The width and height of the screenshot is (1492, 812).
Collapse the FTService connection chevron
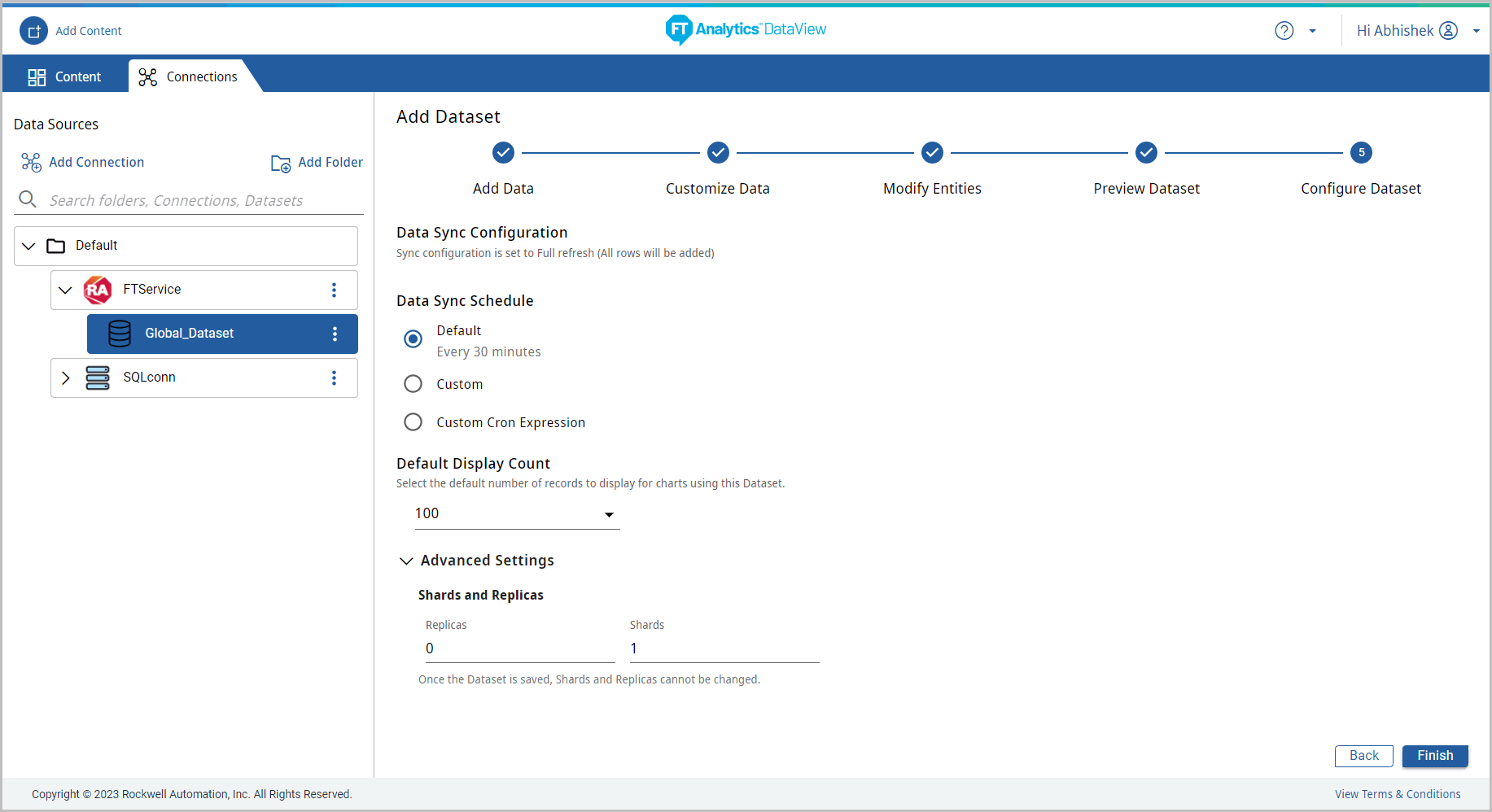point(65,290)
